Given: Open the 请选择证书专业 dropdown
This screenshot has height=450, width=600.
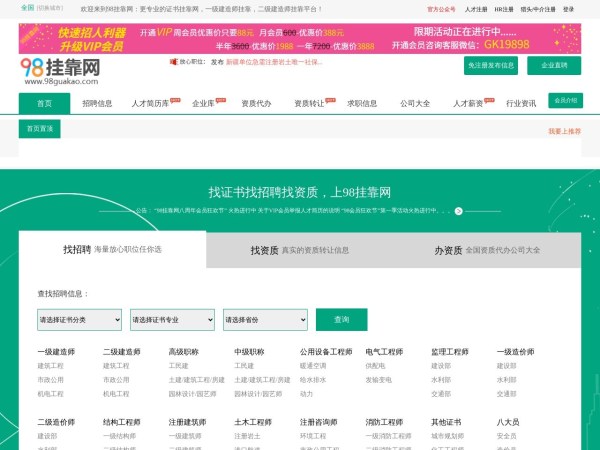Looking at the screenshot, I should pyautogui.click(x=171, y=319).
